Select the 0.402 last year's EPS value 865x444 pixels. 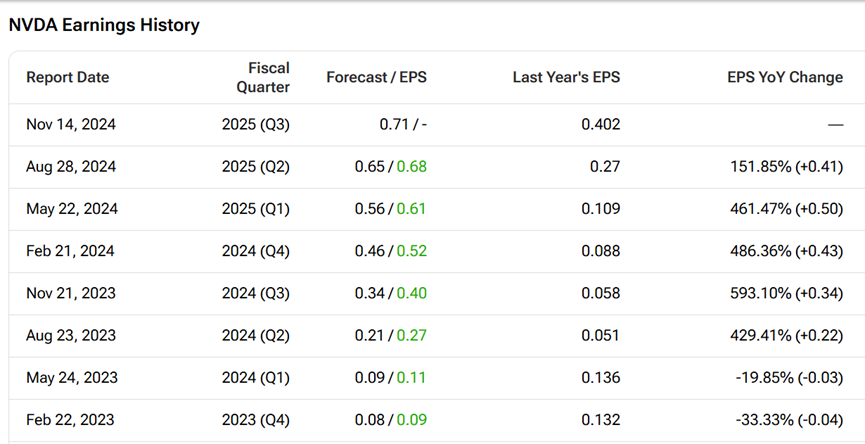click(600, 125)
